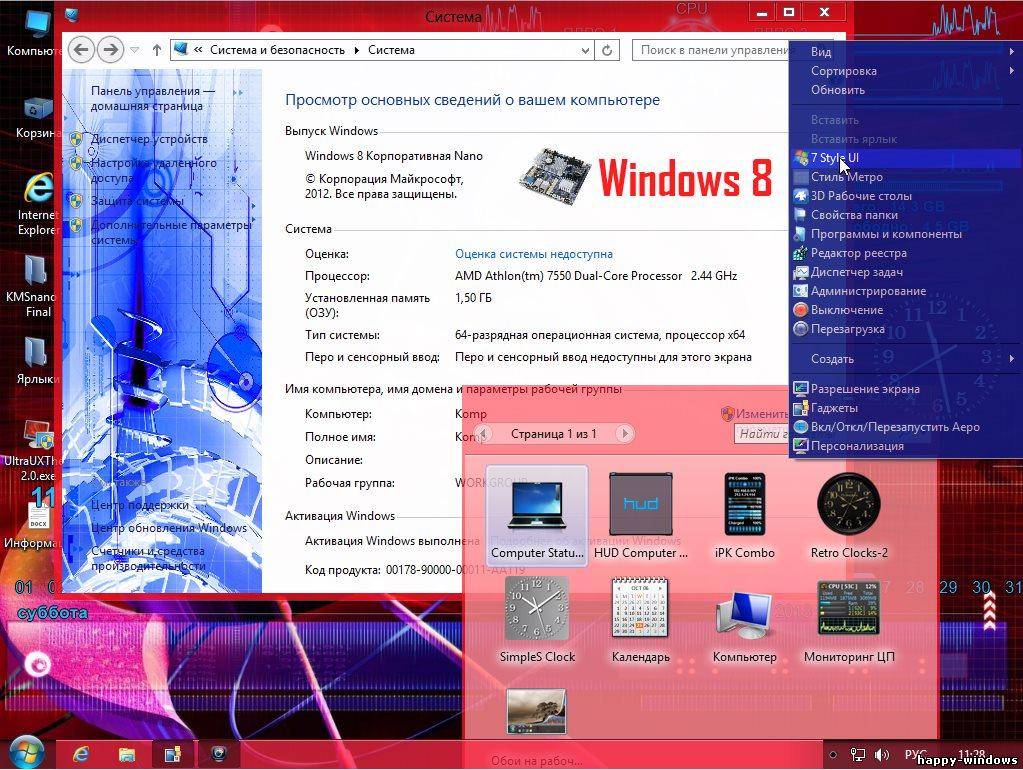Select the Мониторинг ЦП gadget icon
Screen dimensions: 1023x770
coord(849,609)
